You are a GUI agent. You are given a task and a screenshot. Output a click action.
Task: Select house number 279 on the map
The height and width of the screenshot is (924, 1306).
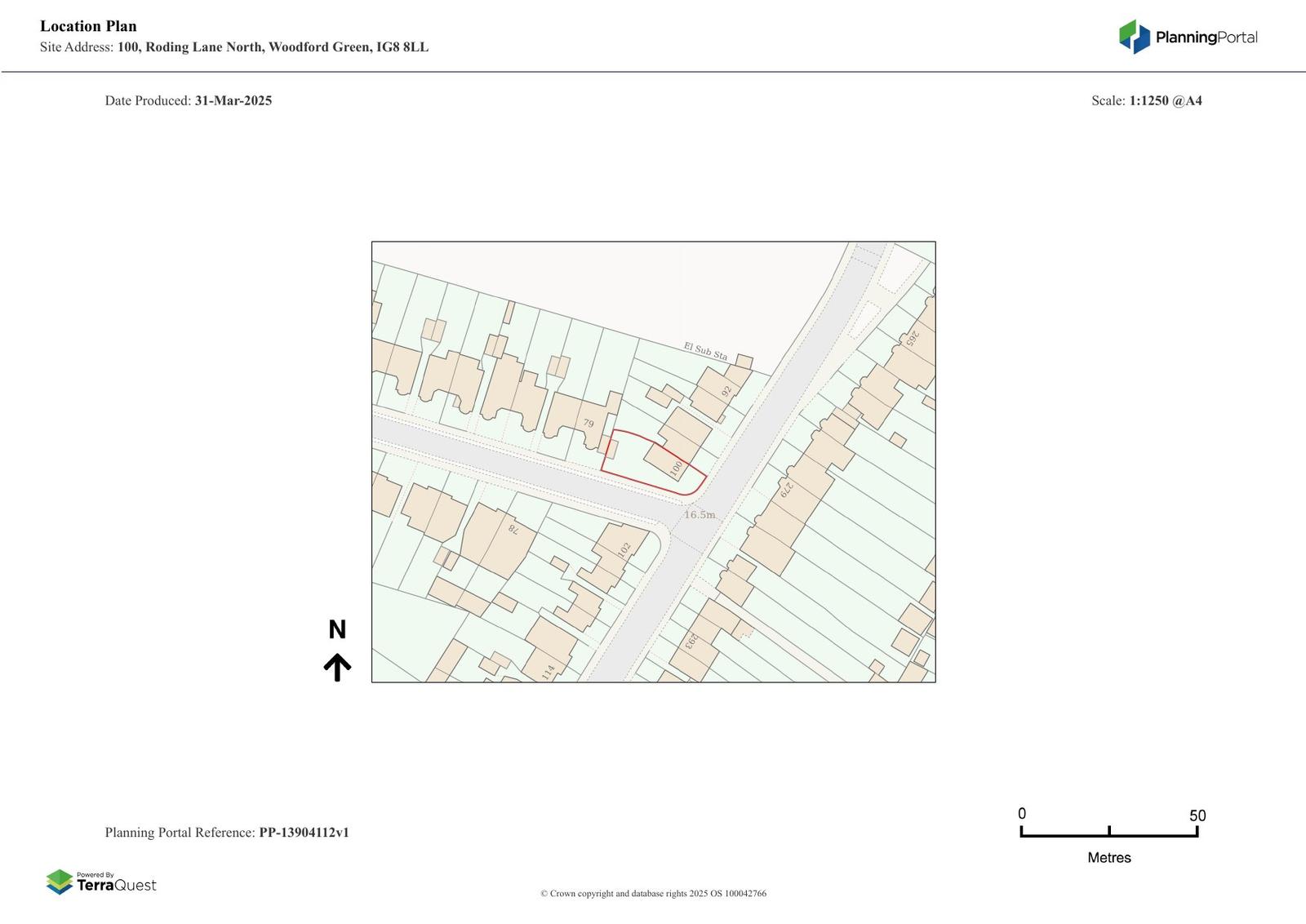point(787,489)
